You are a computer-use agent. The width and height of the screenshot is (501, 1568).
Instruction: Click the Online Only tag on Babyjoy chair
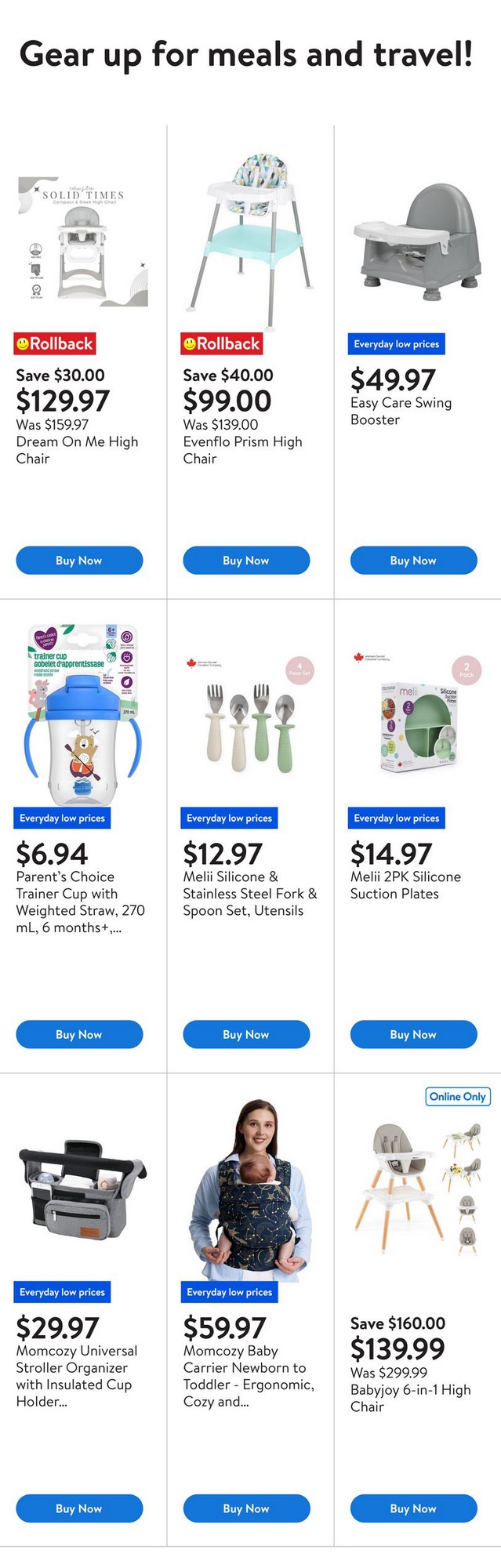click(457, 1096)
